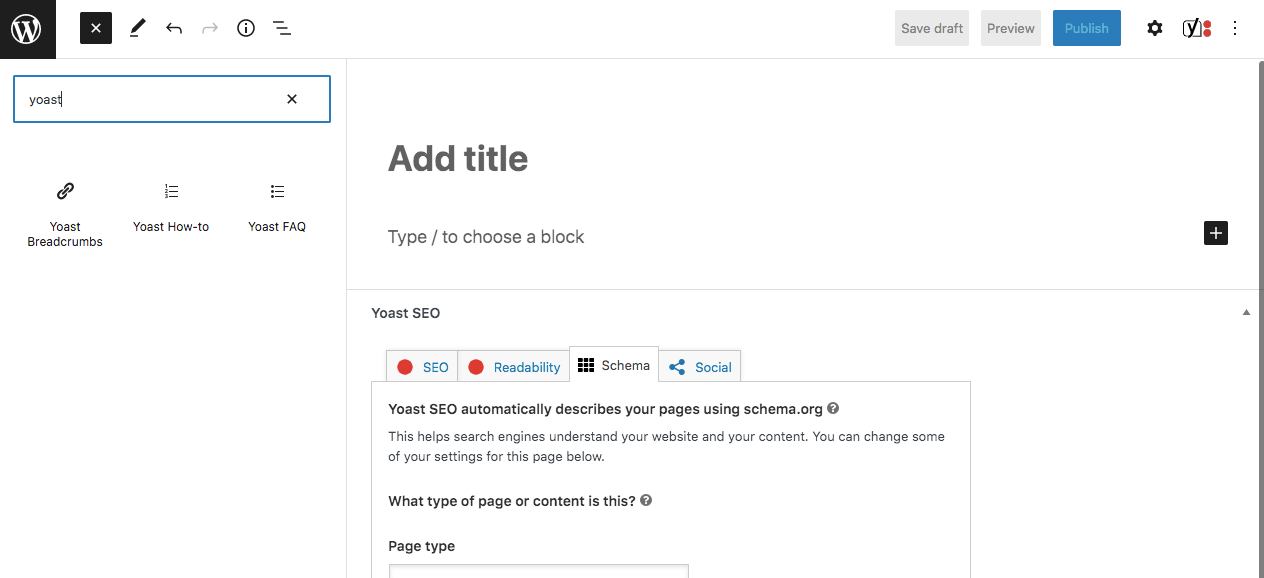Open the Settings gear sidebar
Image resolution: width=1264 pixels, height=578 pixels.
coord(1155,29)
